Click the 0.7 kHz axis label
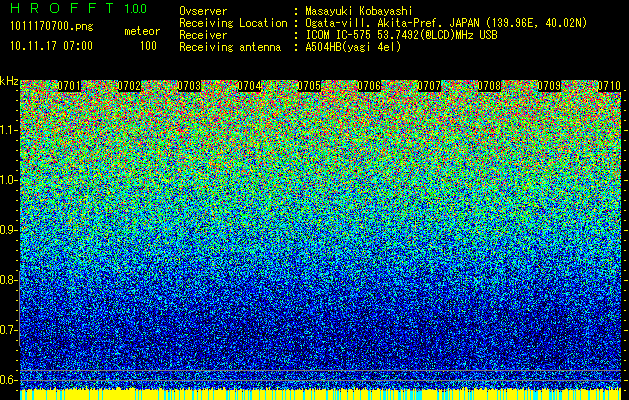Screen dimensions: 629x400 point(9,330)
